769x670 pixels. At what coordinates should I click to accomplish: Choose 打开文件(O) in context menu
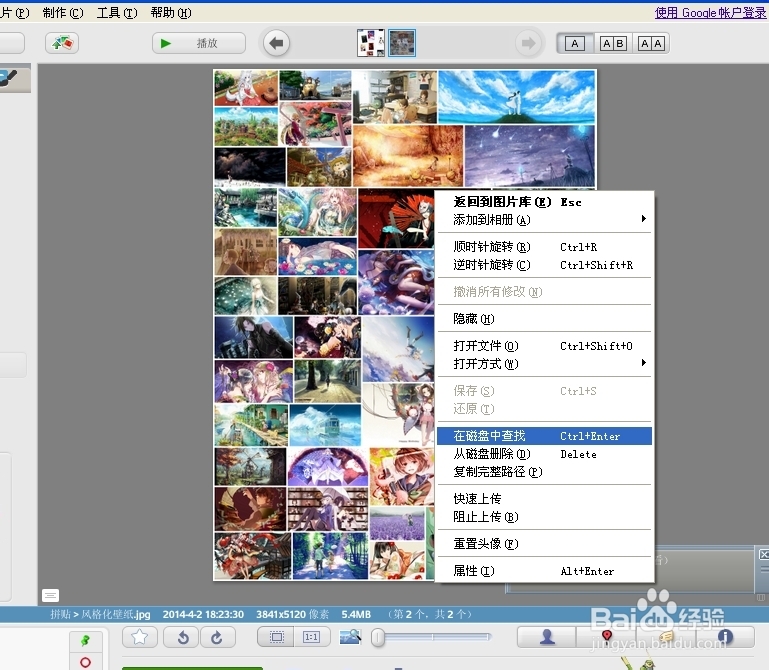[x=544, y=346]
